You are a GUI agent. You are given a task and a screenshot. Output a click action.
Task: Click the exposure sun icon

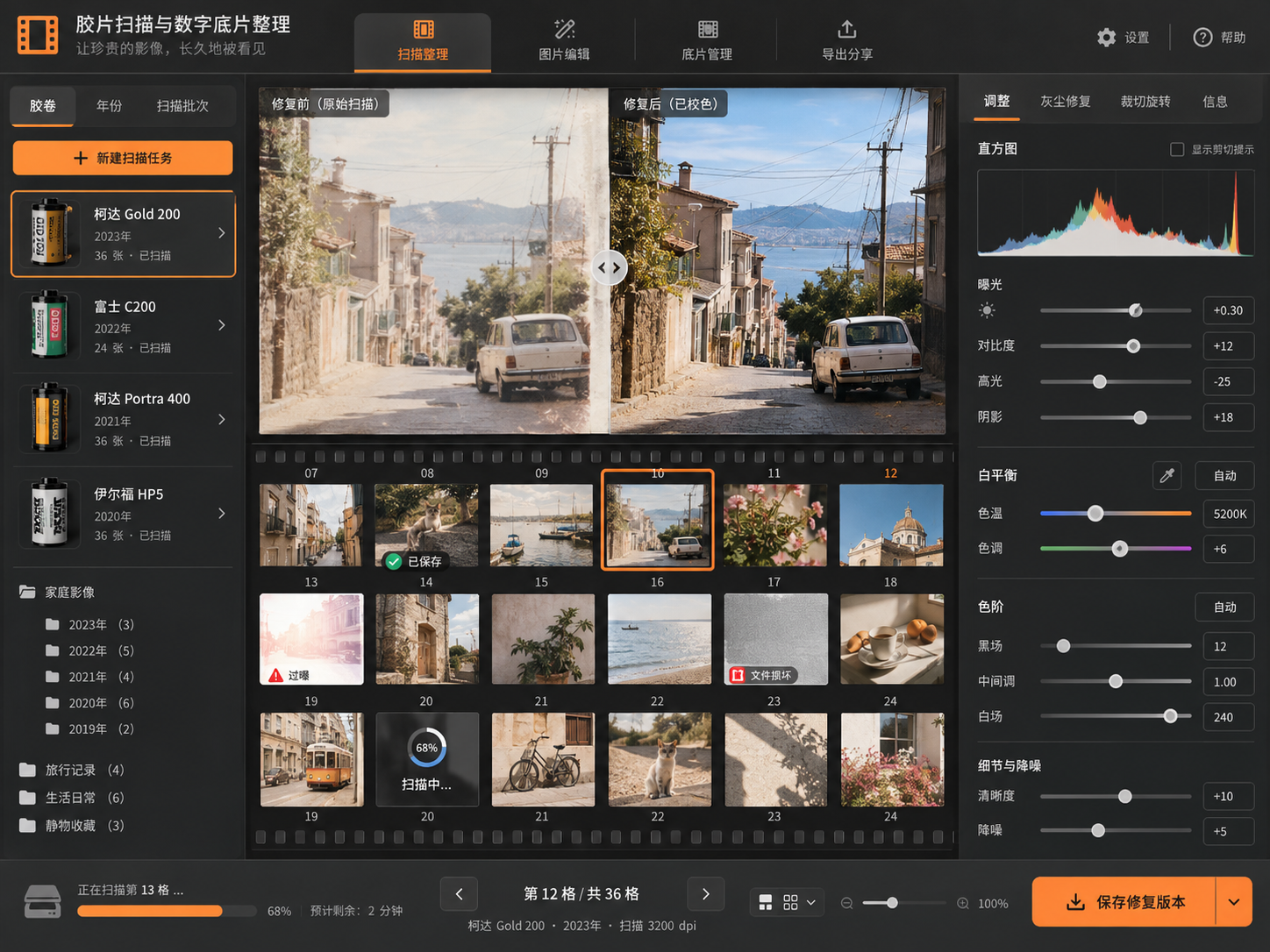point(988,310)
